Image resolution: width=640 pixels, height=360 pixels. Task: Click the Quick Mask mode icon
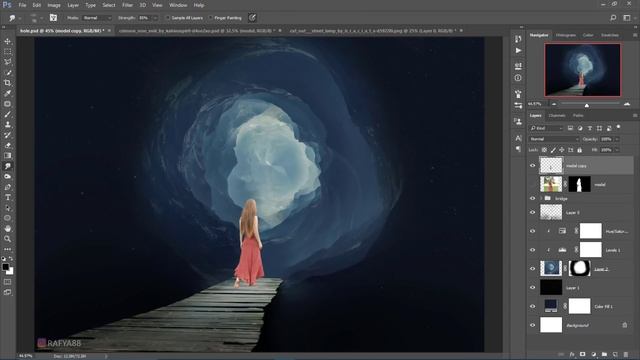click(x=7, y=282)
